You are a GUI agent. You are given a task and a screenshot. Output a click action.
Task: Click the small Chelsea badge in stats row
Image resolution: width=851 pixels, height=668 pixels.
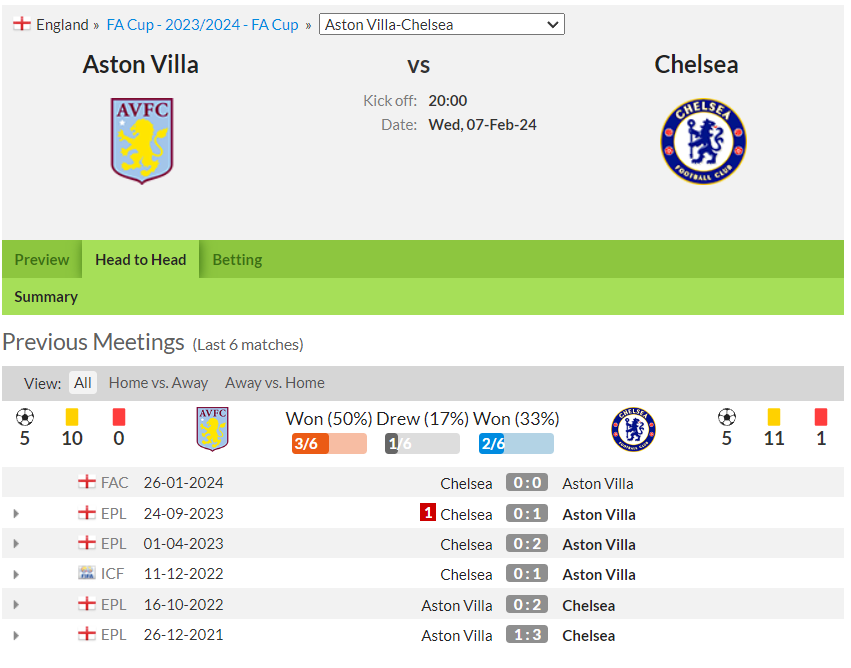click(633, 429)
